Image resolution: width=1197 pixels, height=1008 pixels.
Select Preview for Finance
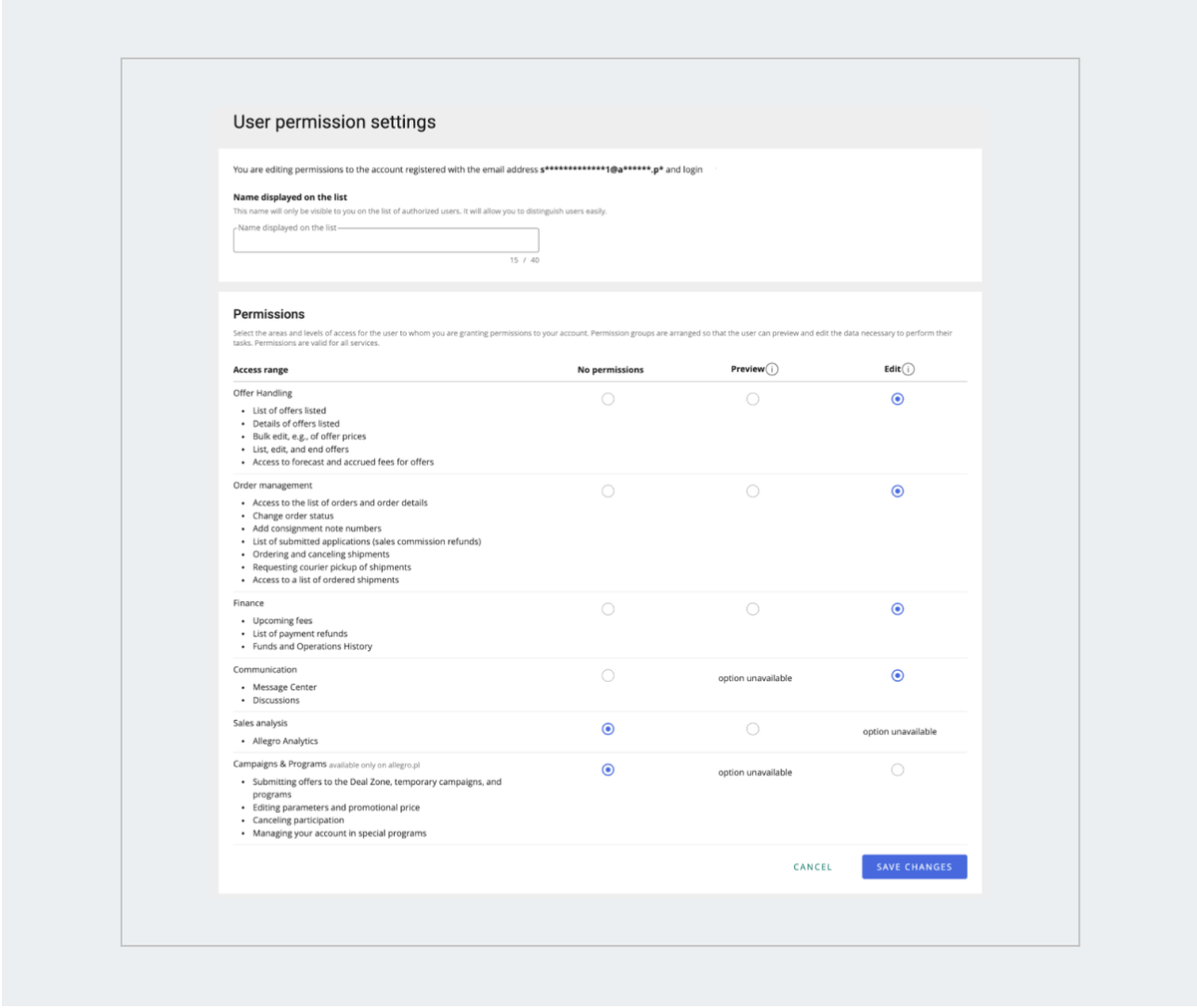pyautogui.click(x=752, y=609)
